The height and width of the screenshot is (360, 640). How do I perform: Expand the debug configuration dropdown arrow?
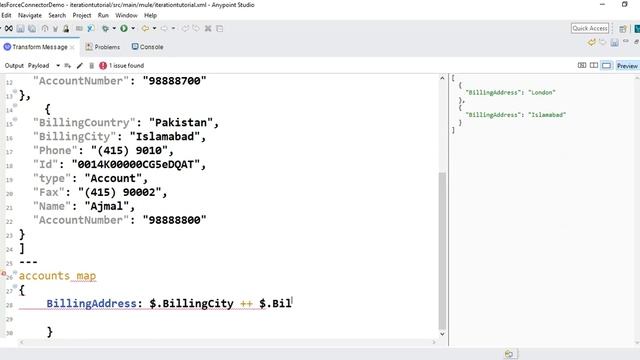(114, 29)
